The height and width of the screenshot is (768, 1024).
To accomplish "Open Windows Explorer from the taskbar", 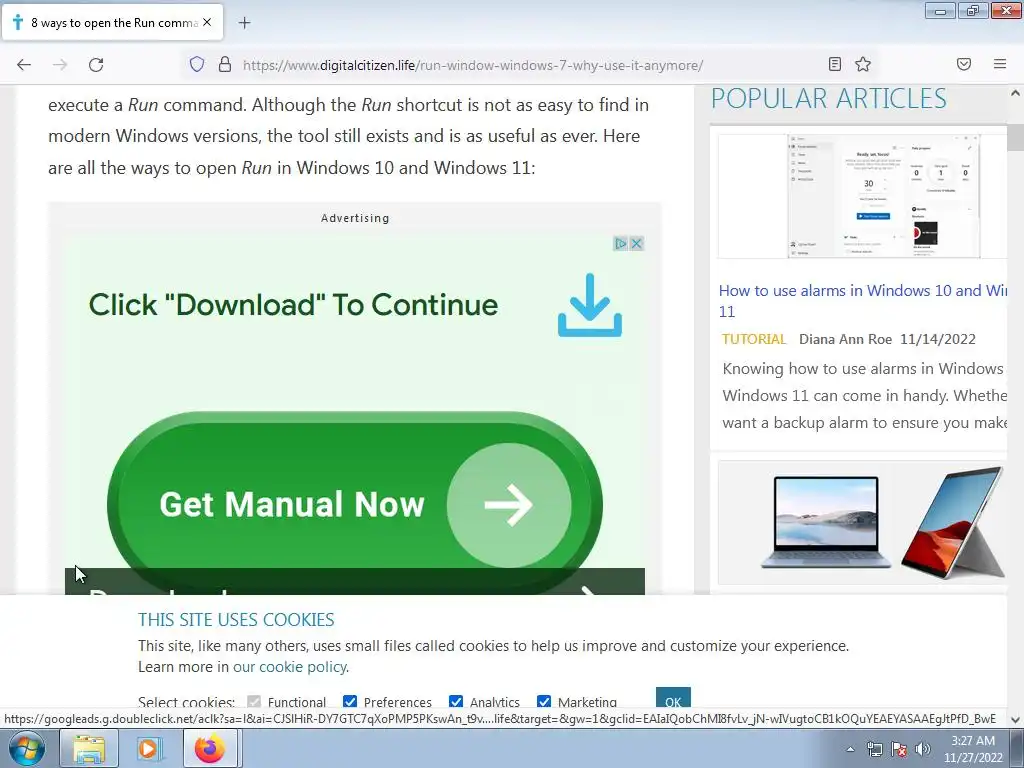I will (89, 749).
